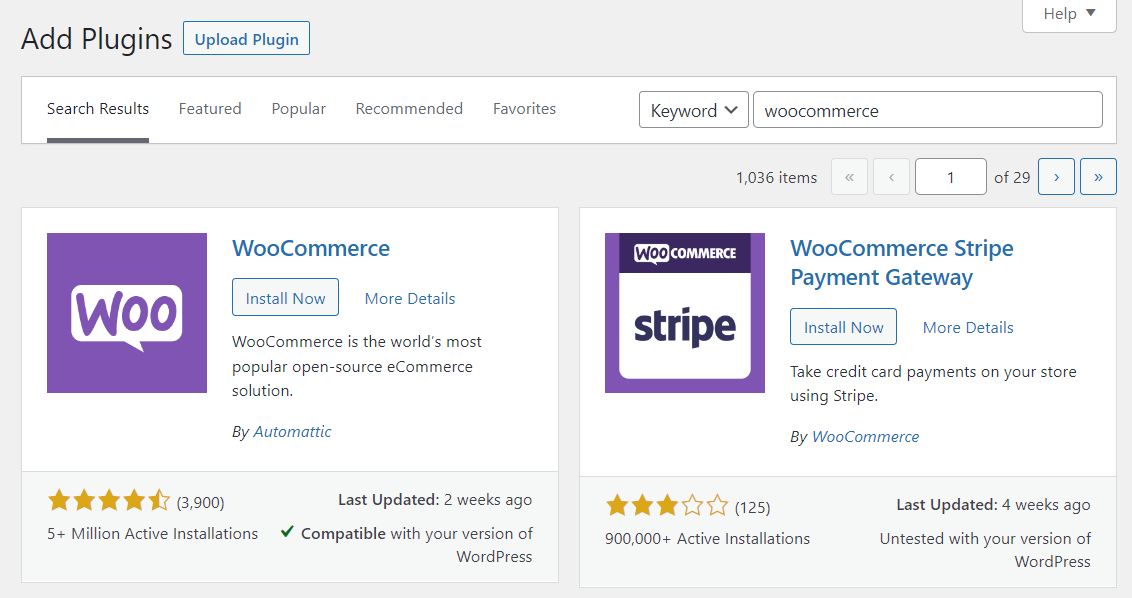Go to first page using double-arrow icon
The width and height of the screenshot is (1132, 598).
click(849, 176)
